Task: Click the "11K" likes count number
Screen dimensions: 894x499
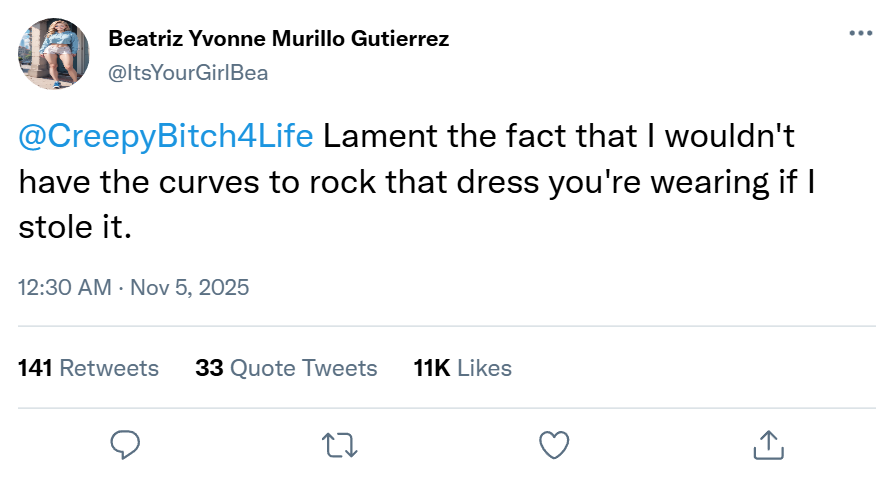Action: pos(432,368)
